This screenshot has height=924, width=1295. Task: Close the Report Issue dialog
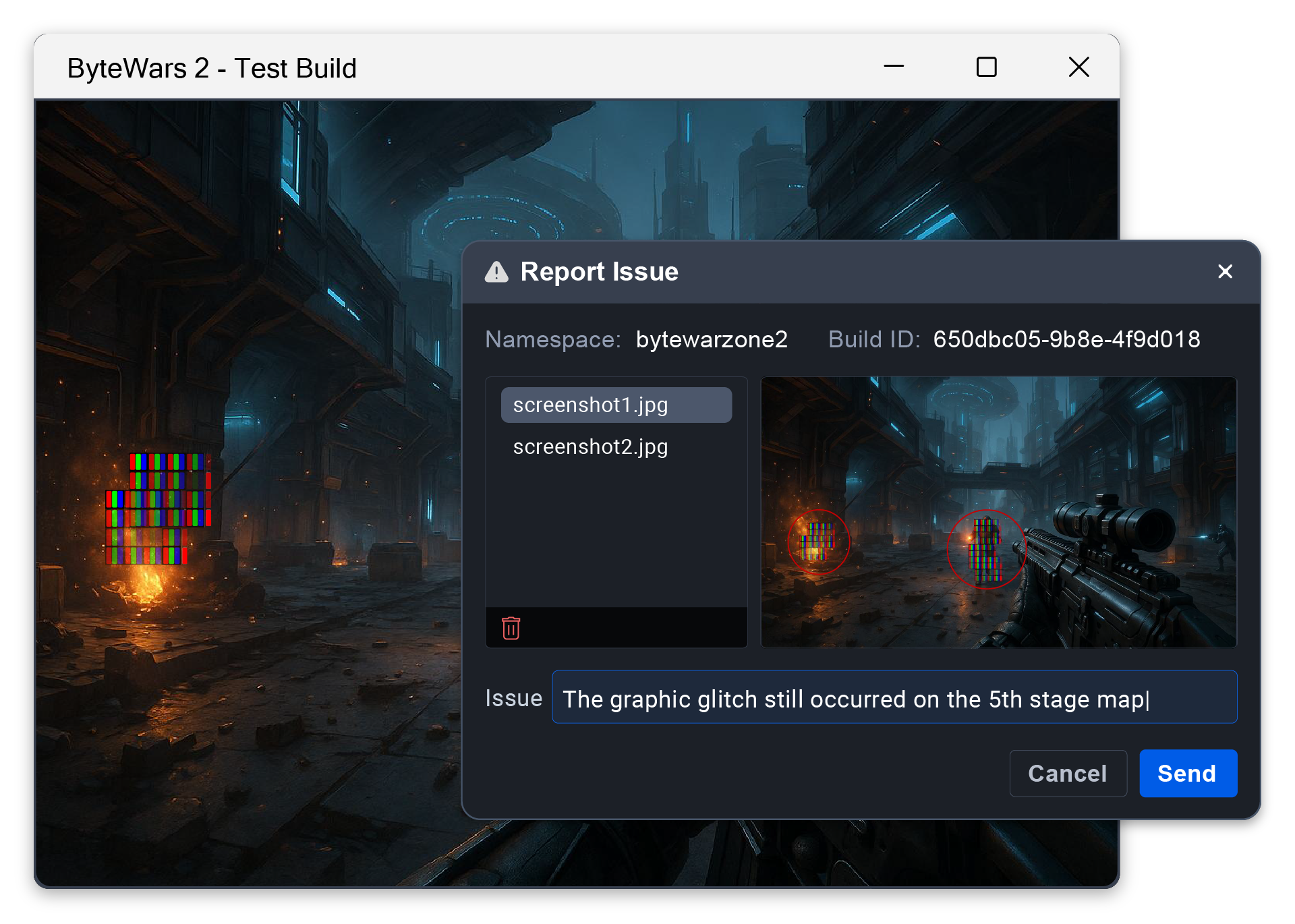click(1225, 271)
